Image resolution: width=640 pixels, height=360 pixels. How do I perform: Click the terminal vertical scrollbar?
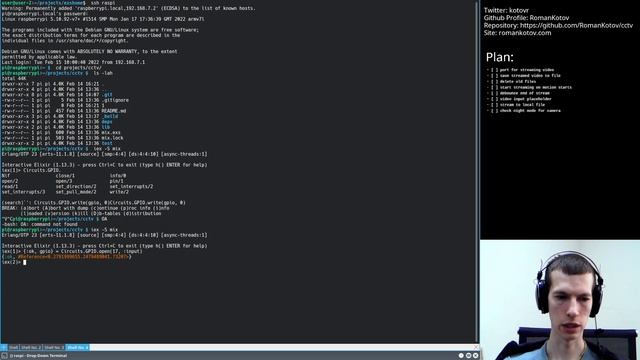pyautogui.click(x=476, y=171)
